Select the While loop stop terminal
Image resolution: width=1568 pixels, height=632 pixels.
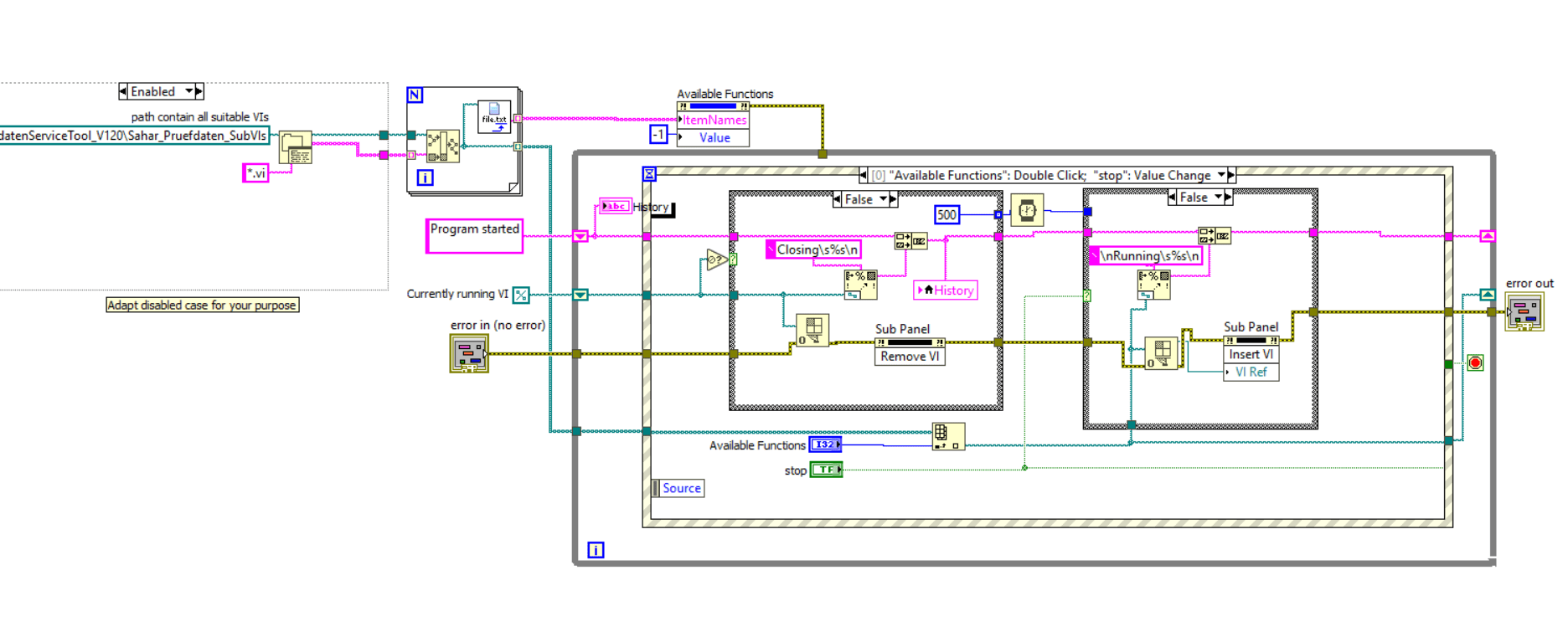click(1476, 362)
